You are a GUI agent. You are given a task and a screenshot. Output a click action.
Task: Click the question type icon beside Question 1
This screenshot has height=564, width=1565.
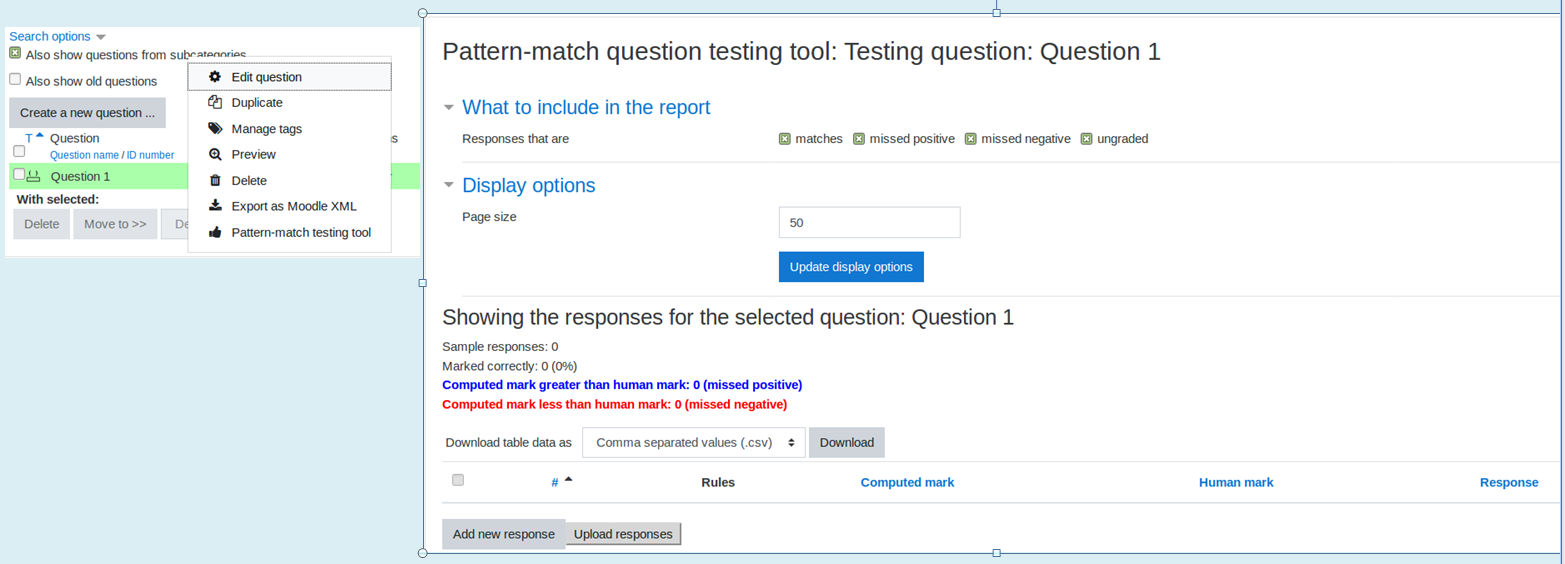pyautogui.click(x=34, y=176)
